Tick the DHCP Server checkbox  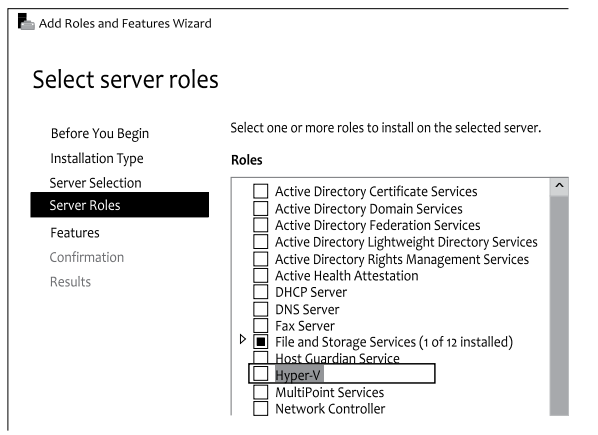tap(260, 292)
